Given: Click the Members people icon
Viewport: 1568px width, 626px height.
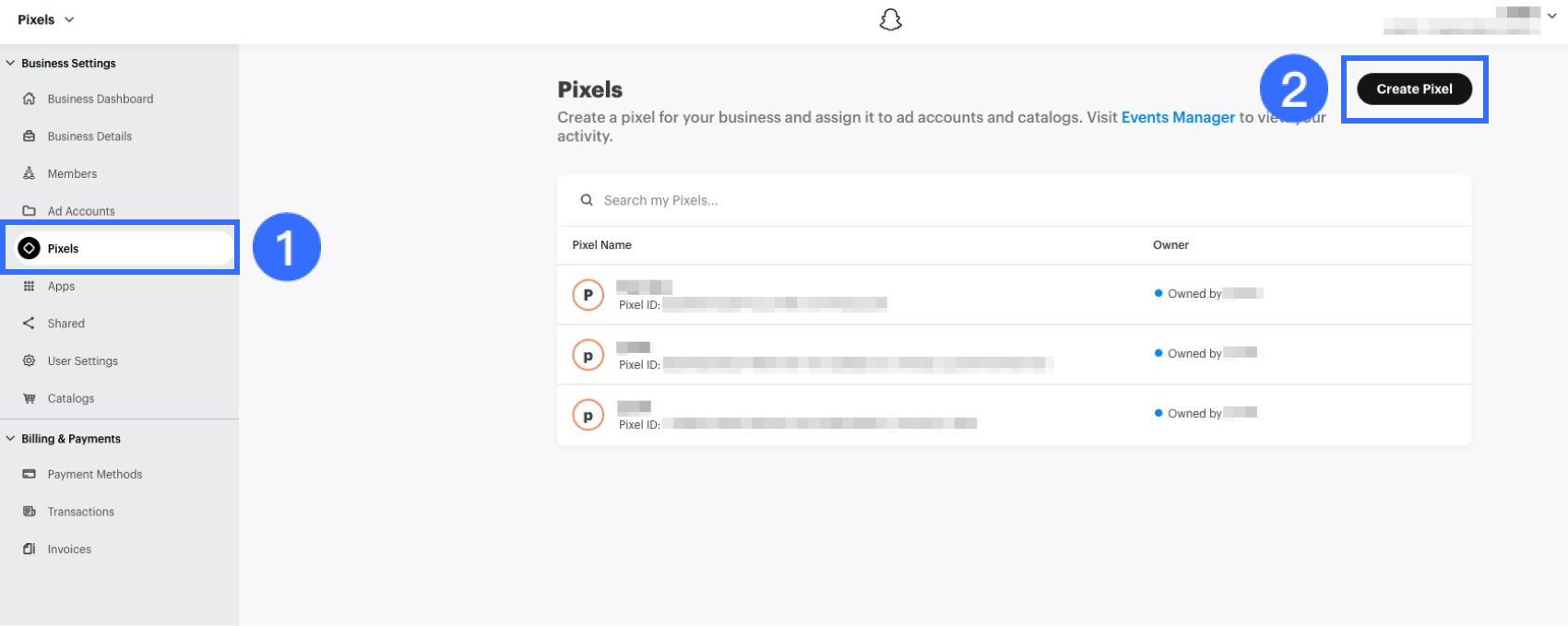Looking at the screenshot, I should coord(30,173).
